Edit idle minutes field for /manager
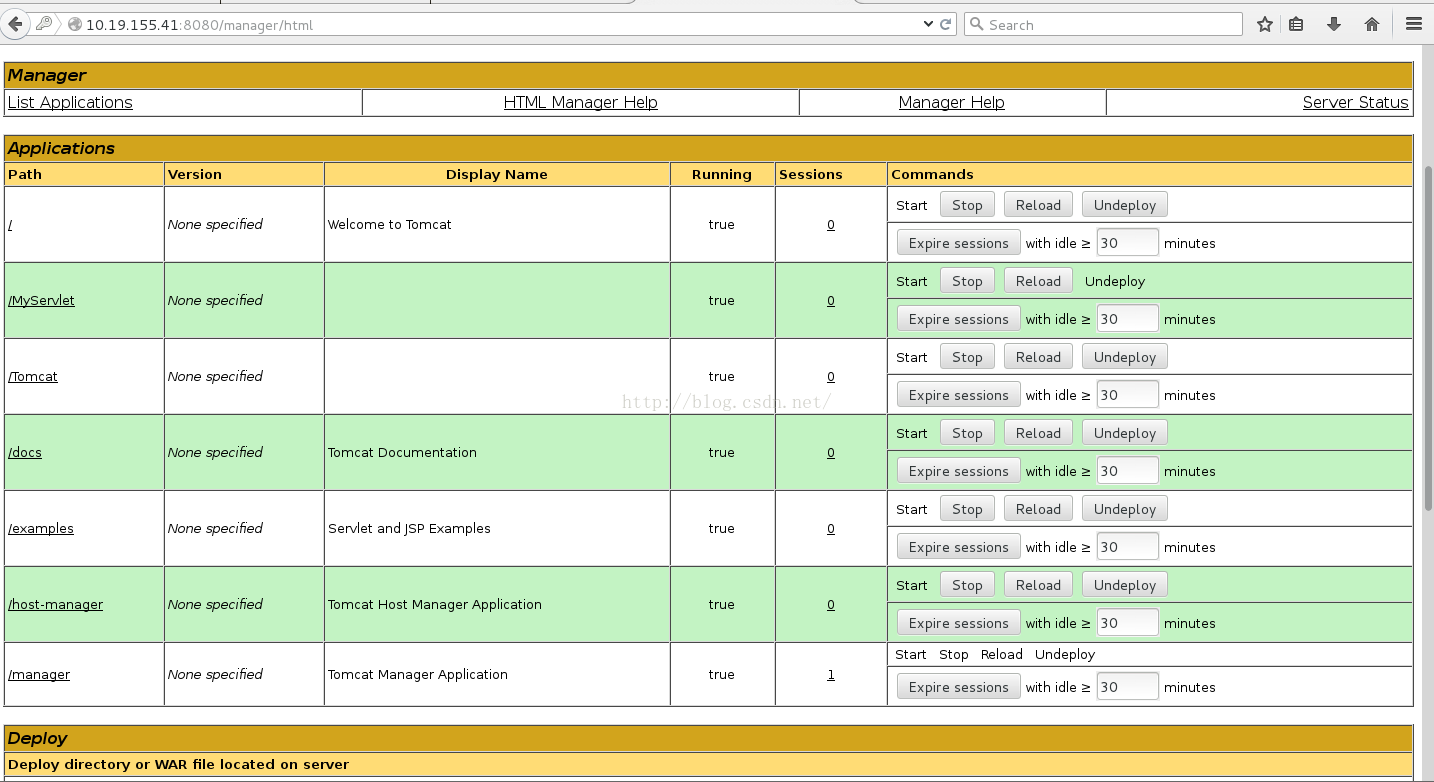Image resolution: width=1434 pixels, height=782 pixels. [x=1128, y=687]
